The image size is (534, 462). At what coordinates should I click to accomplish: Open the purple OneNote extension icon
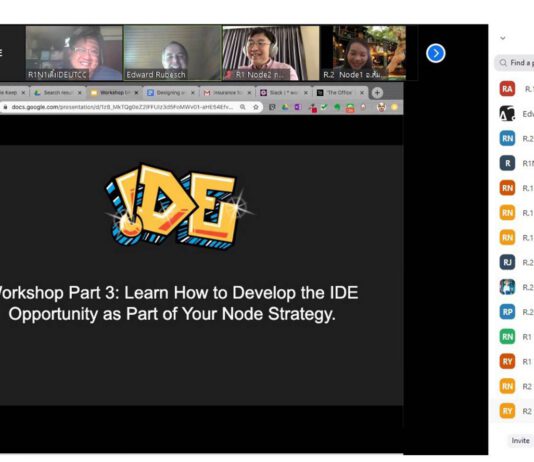(298, 107)
